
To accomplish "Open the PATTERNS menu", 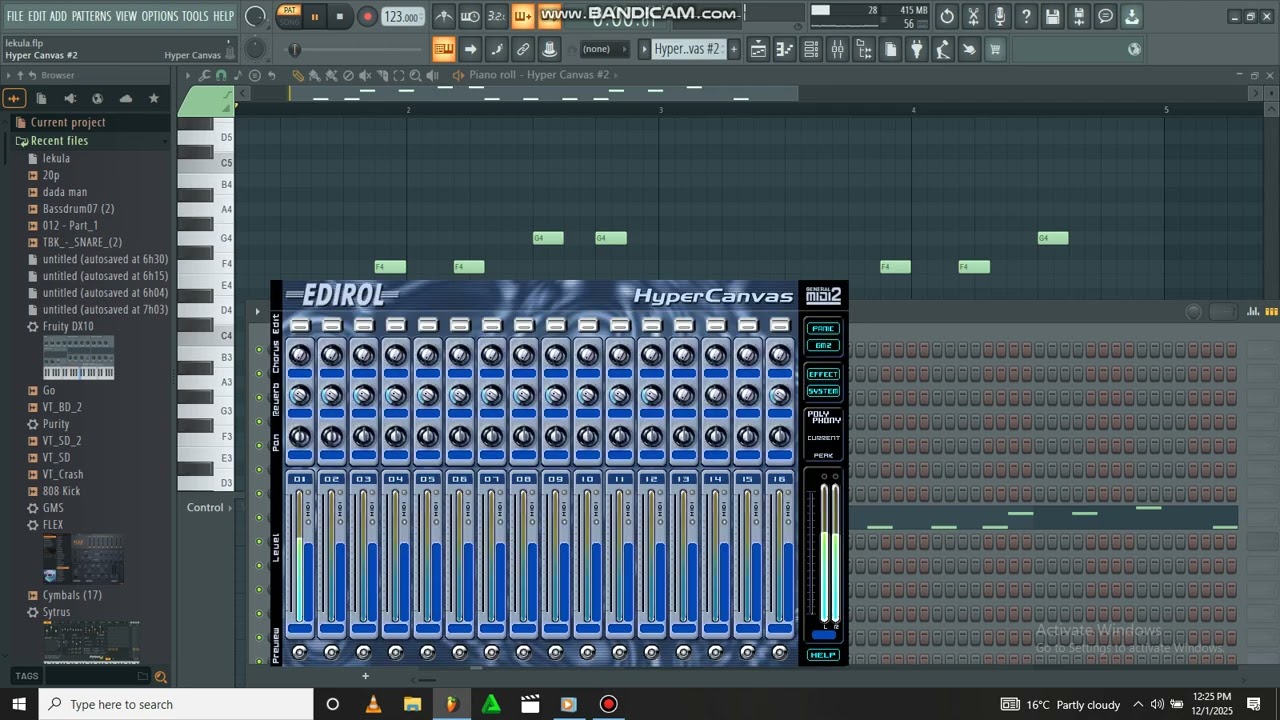I will pyautogui.click(x=91, y=16).
